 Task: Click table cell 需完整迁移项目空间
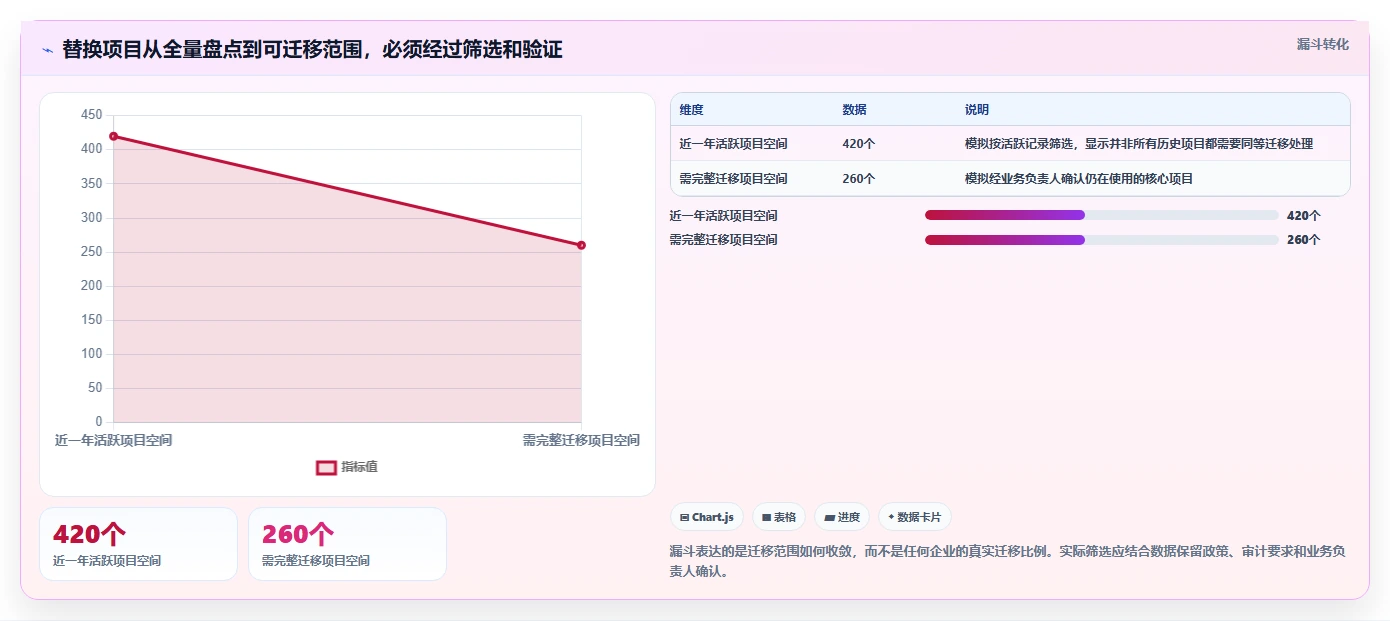[x=734, y=179]
